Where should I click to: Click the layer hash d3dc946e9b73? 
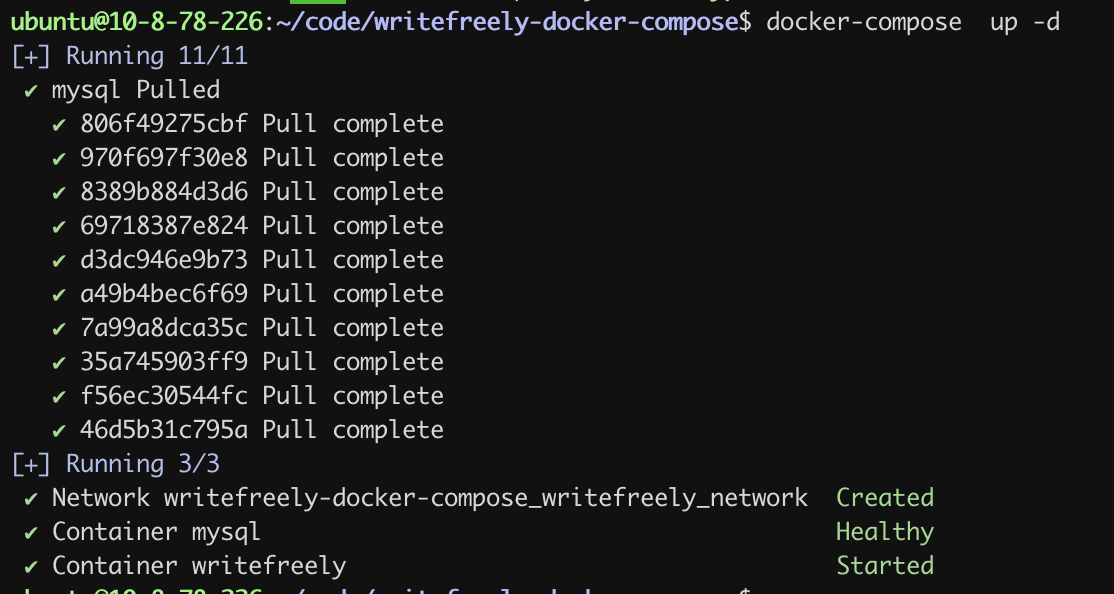click(164, 260)
